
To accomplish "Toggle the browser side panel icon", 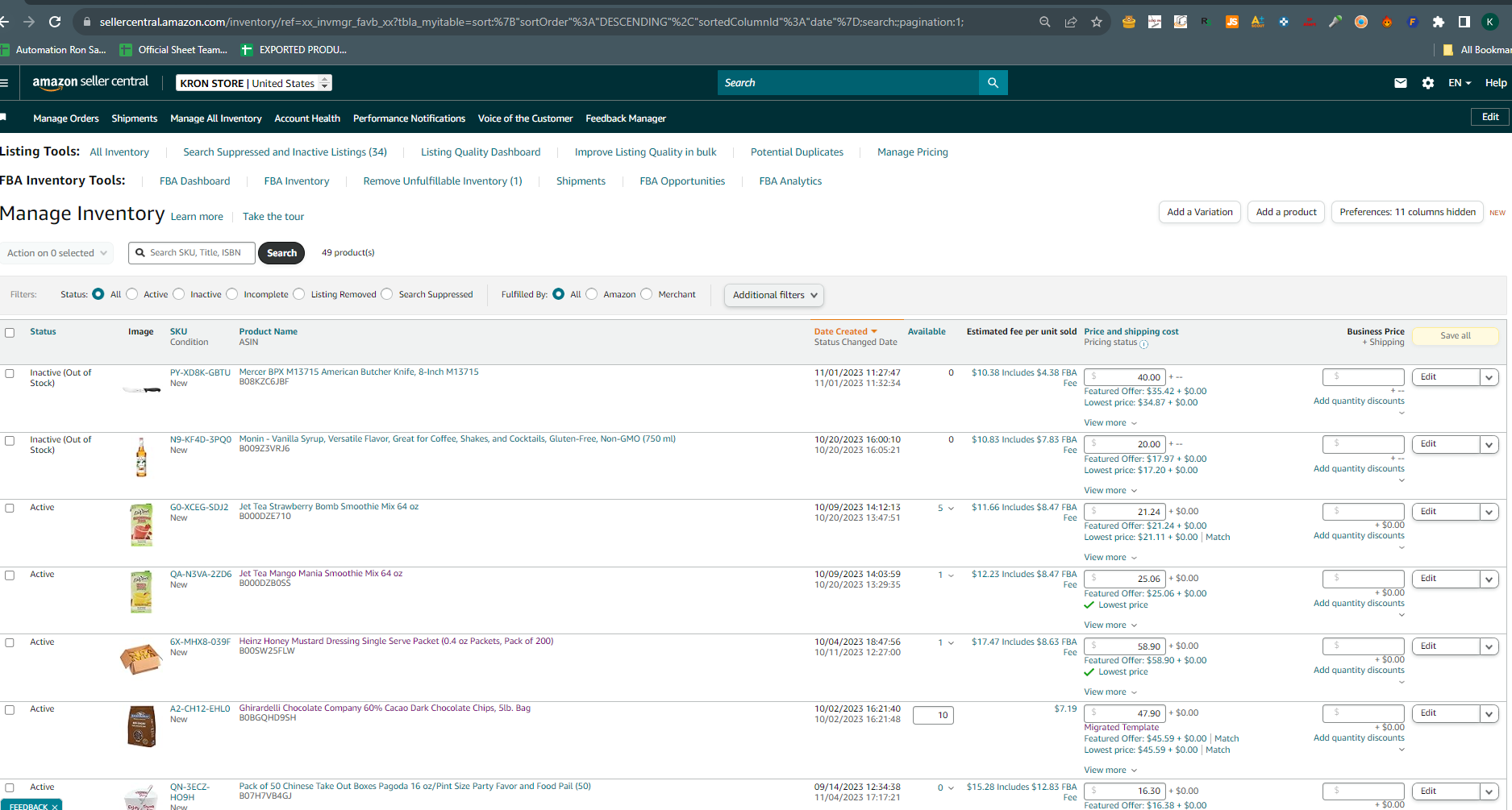I will 1464,22.
